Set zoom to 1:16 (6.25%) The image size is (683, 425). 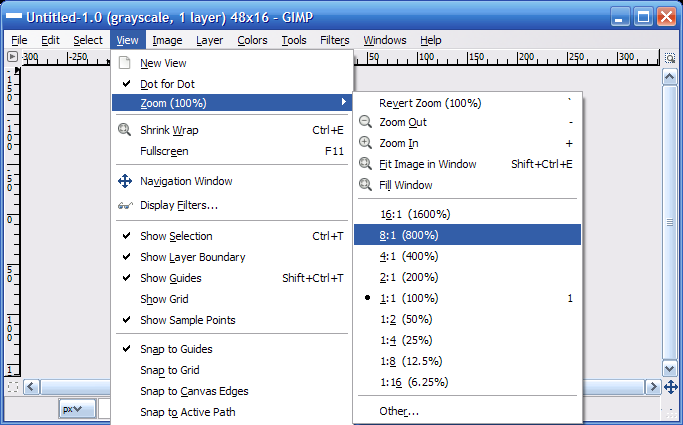[467, 382]
